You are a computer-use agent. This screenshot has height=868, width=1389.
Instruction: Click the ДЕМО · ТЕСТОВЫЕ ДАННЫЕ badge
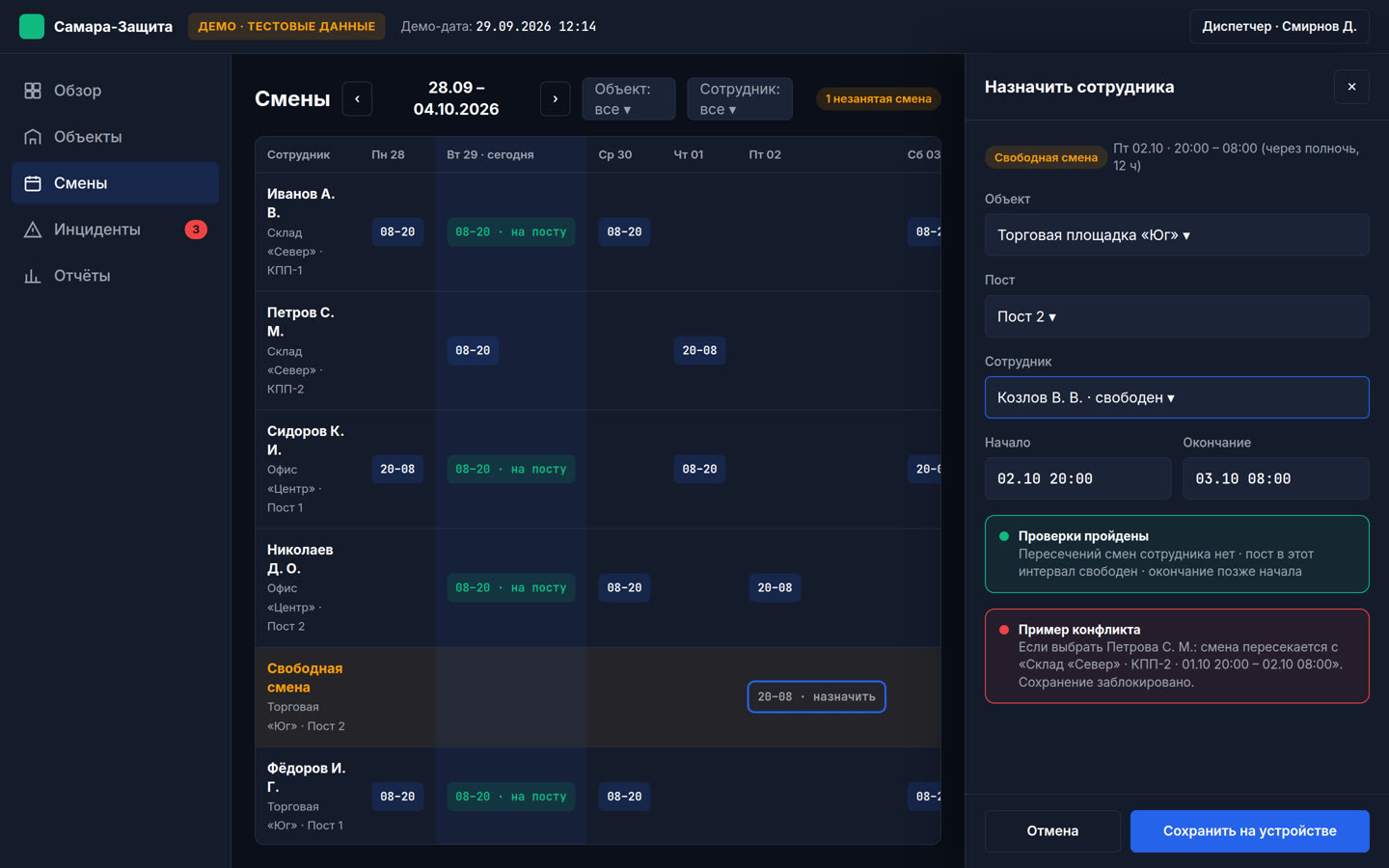286,26
